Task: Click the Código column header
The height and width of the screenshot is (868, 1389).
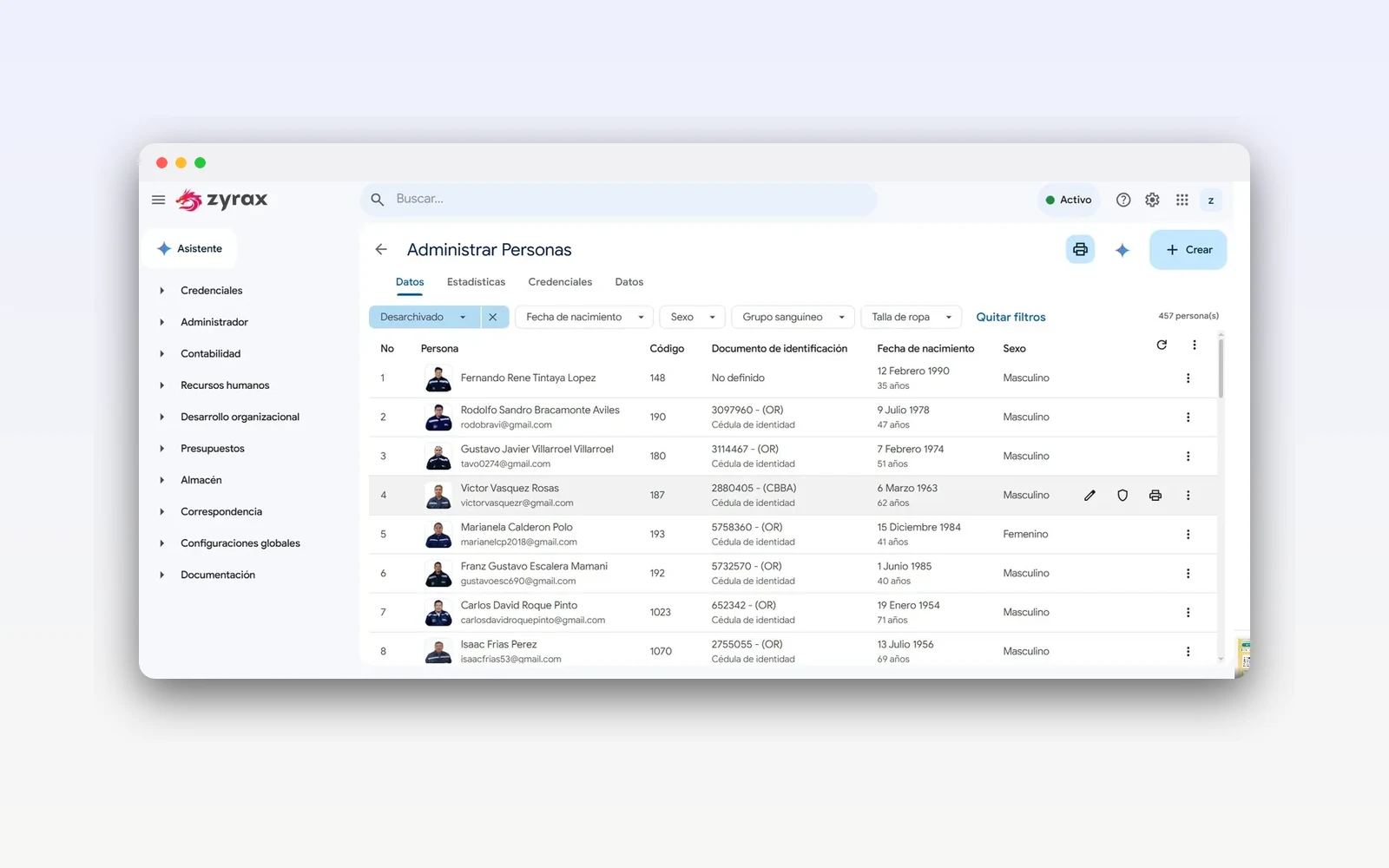Action: click(x=667, y=349)
